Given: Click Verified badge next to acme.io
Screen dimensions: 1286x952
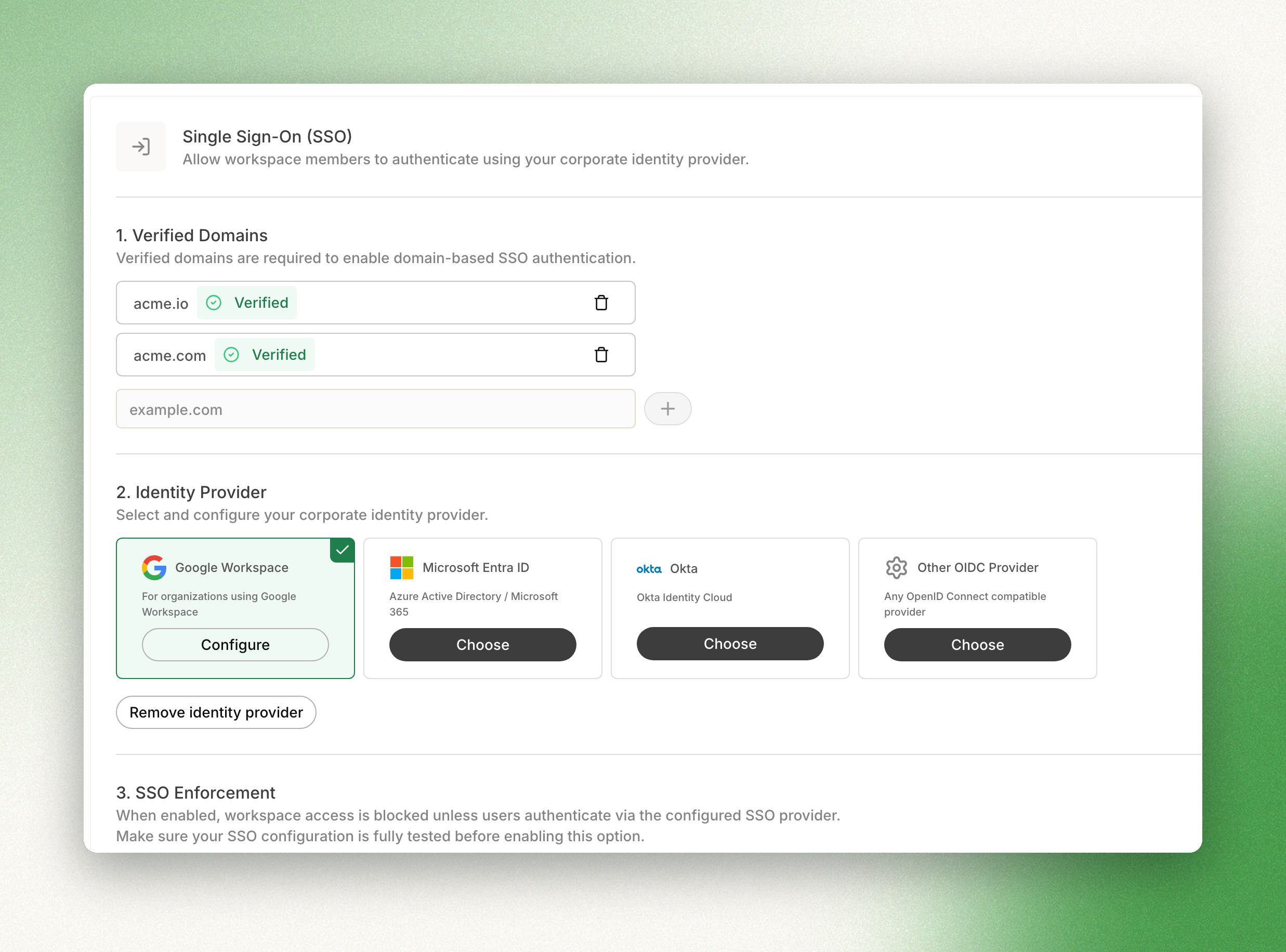Looking at the screenshot, I should click(246, 303).
